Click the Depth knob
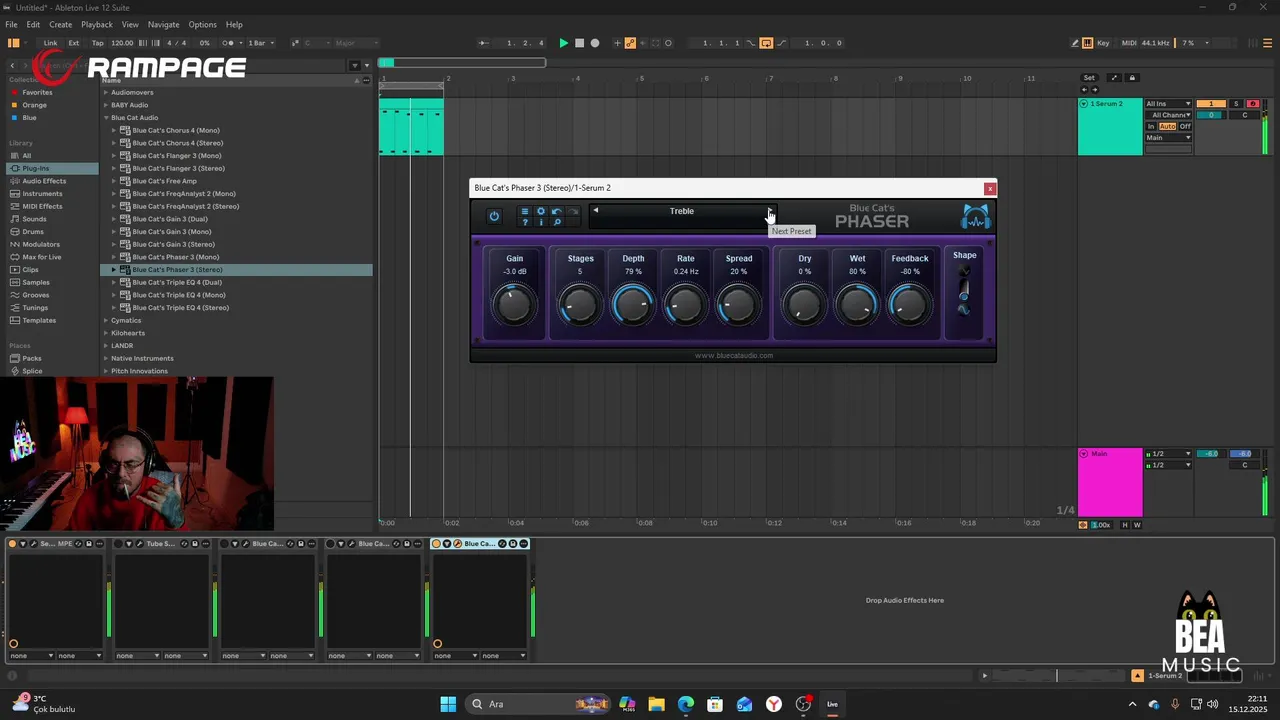Viewport: 1280px width, 720px height. coord(633,305)
